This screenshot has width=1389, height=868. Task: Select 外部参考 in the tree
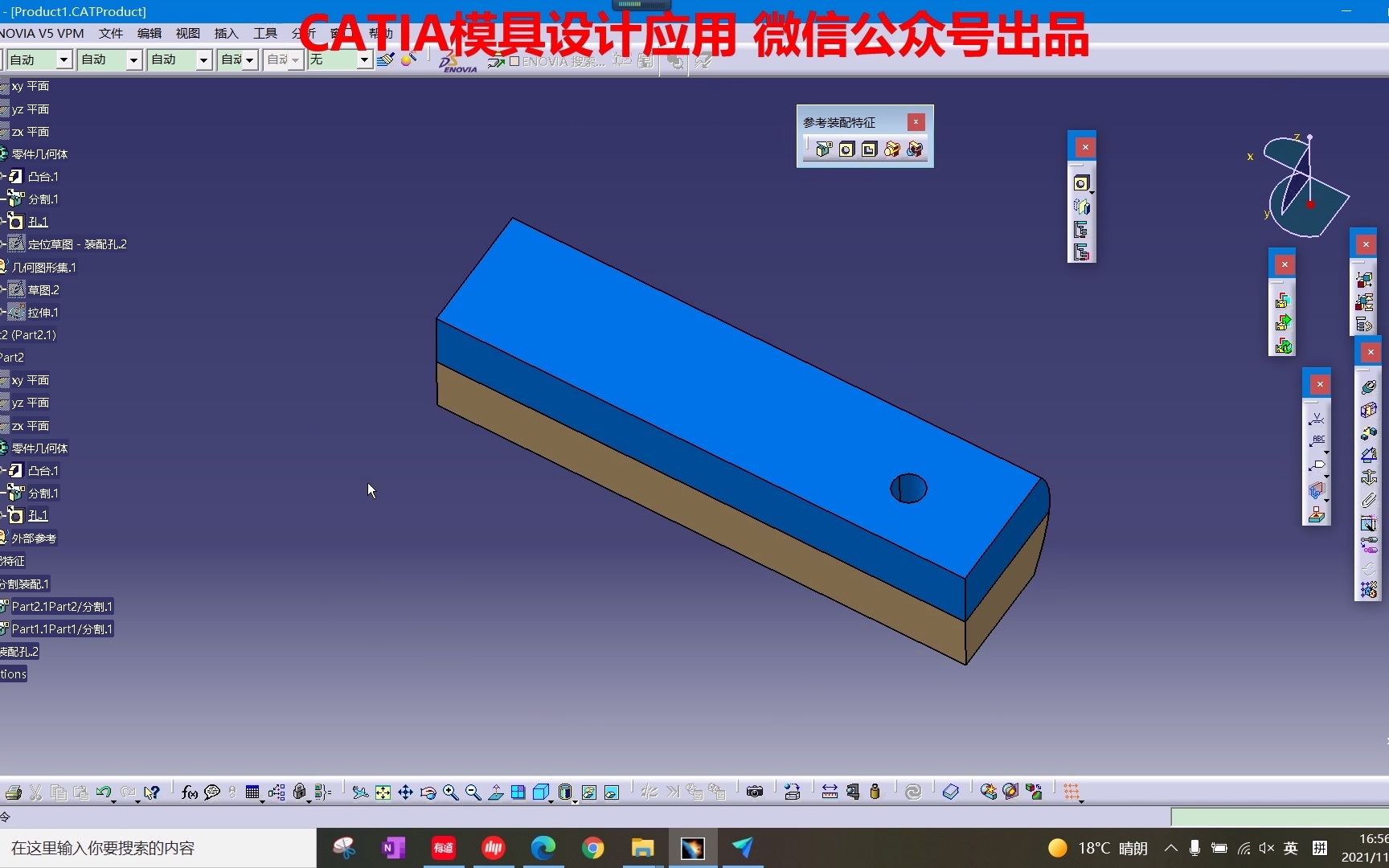click(34, 538)
